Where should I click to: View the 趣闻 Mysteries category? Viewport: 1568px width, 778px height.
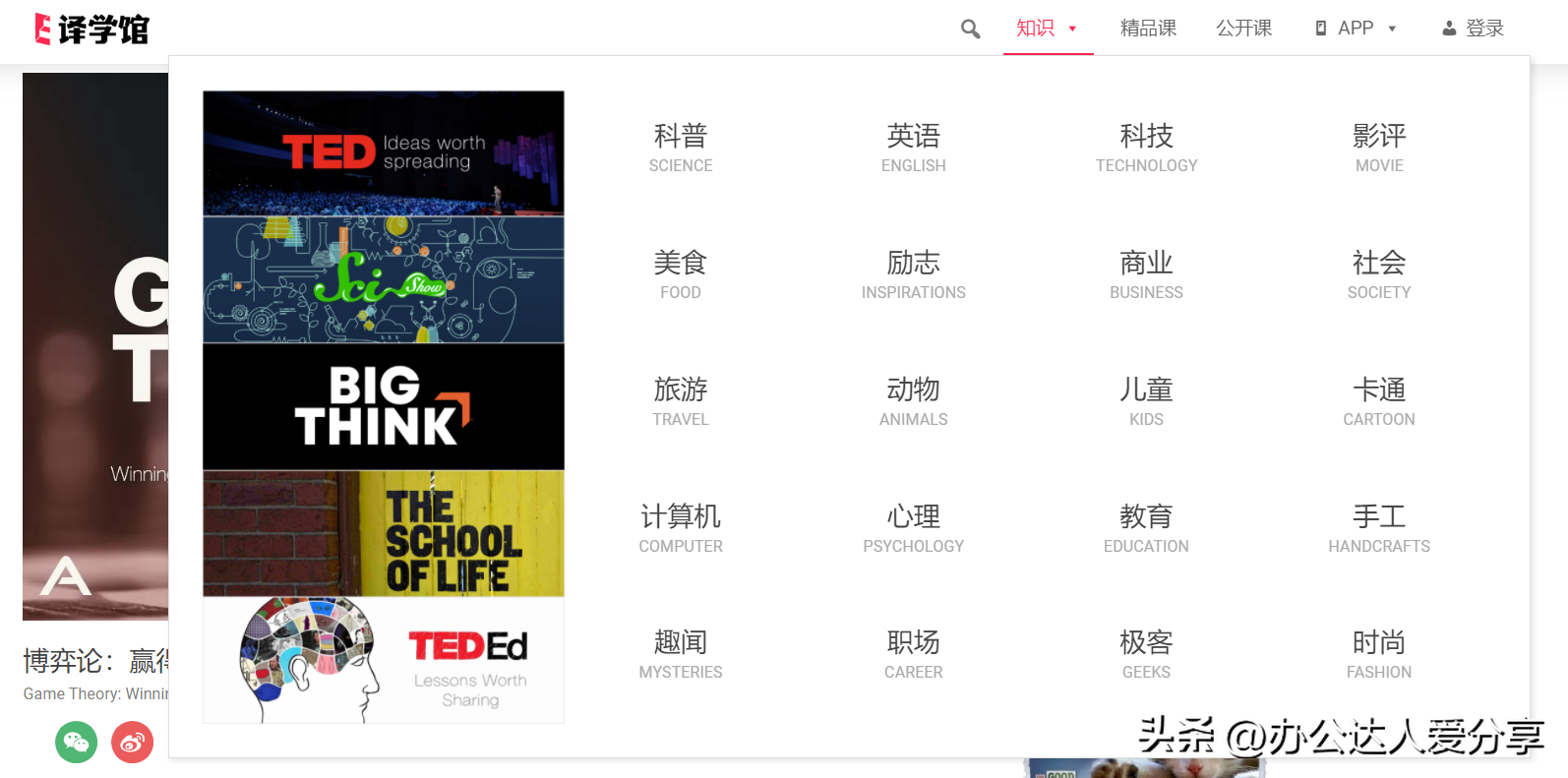(x=681, y=654)
